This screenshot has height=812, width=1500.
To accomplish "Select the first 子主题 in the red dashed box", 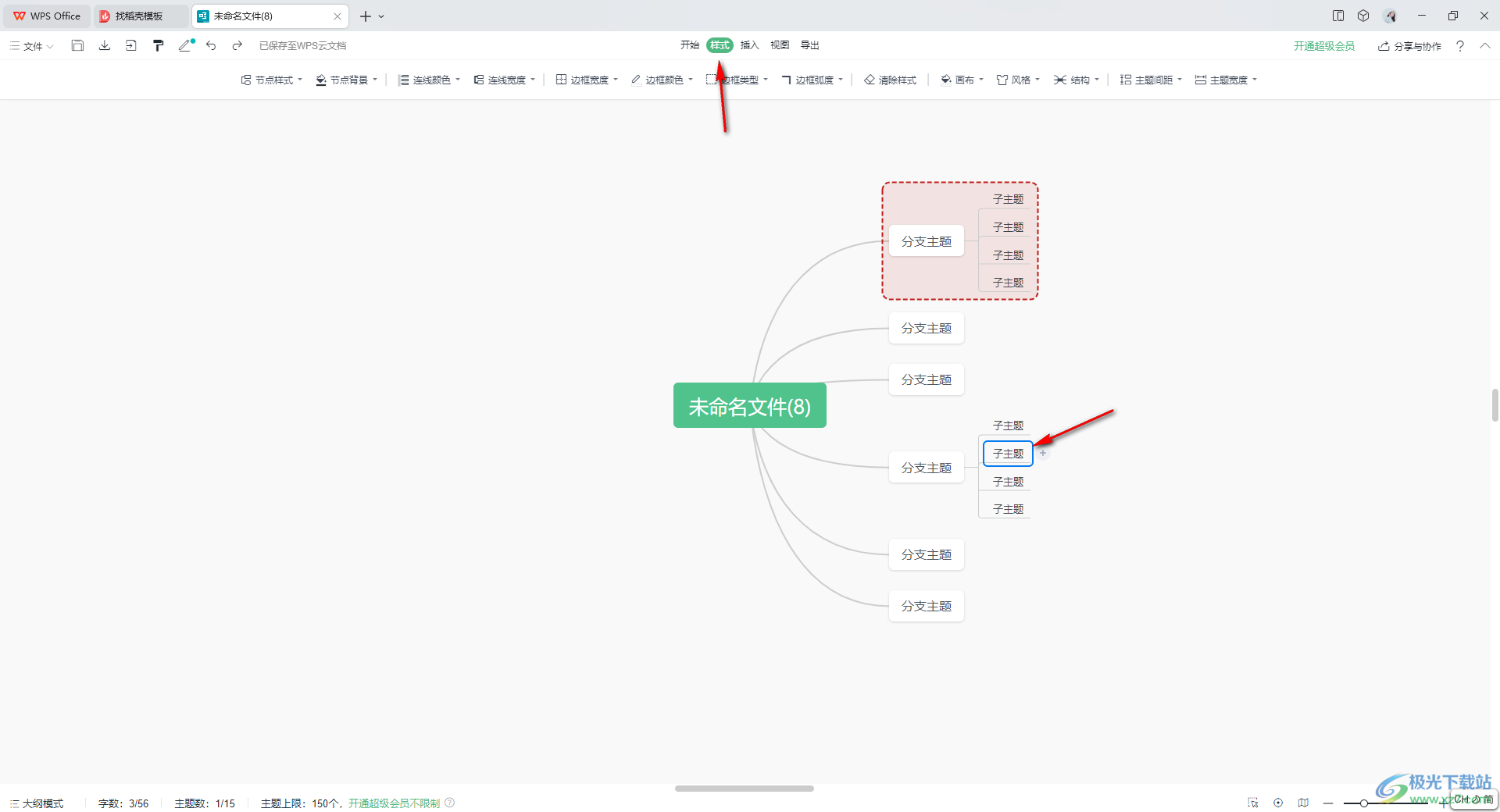I will (1008, 199).
